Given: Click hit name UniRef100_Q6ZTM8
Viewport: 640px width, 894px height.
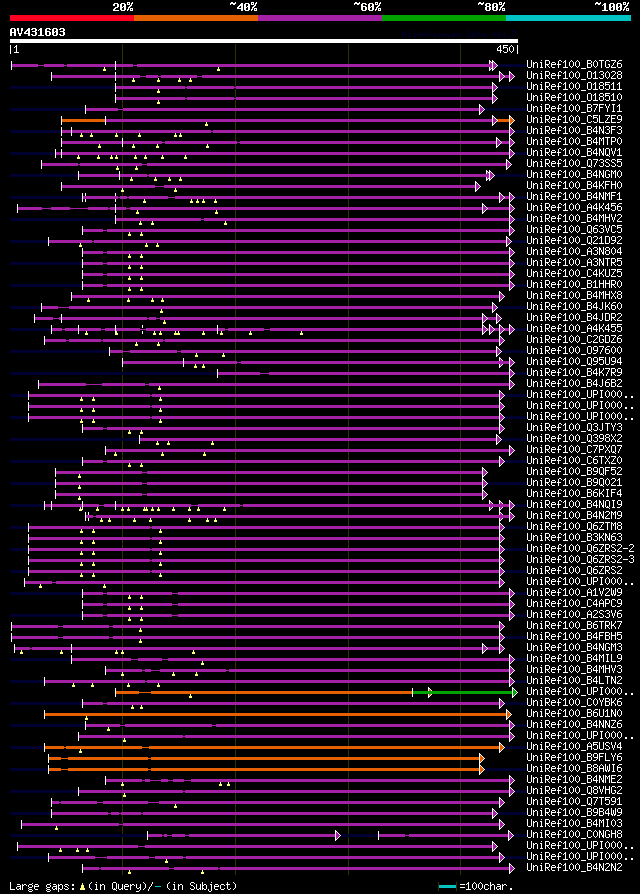Looking at the screenshot, I should (574, 527).
